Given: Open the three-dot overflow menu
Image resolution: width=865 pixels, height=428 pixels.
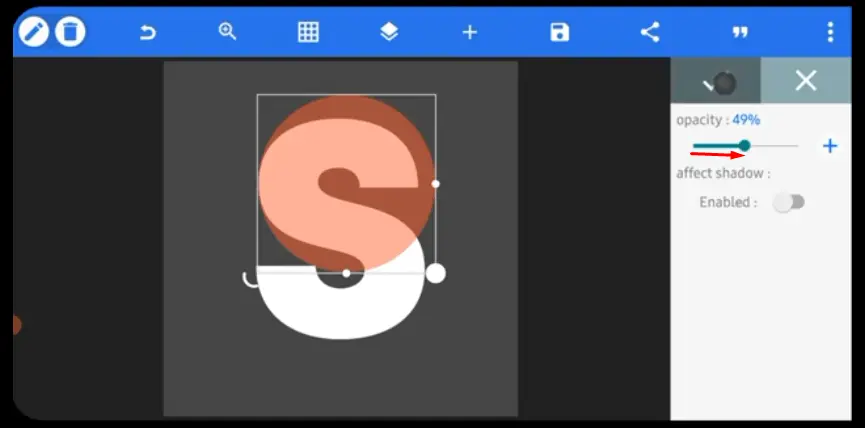Looking at the screenshot, I should tap(830, 32).
